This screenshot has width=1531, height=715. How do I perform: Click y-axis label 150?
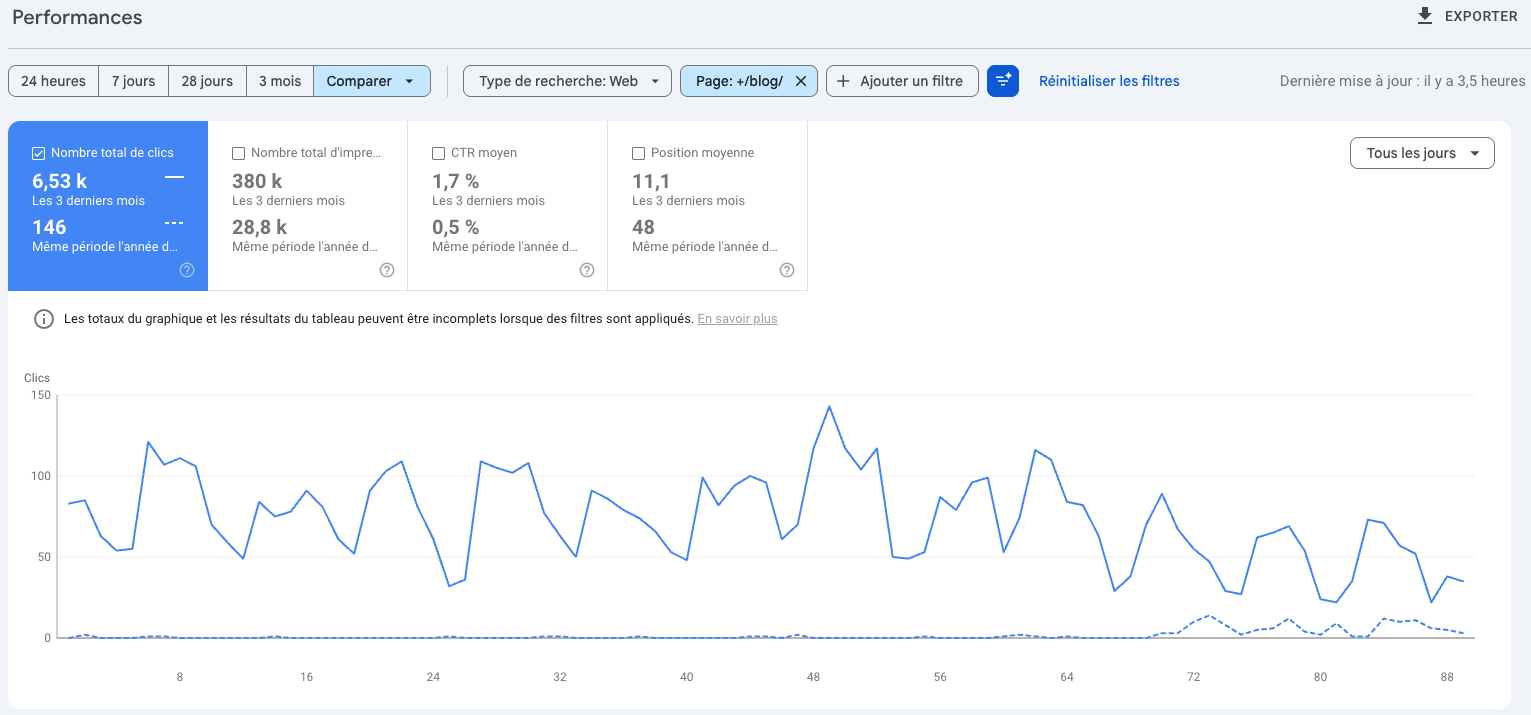(40, 395)
